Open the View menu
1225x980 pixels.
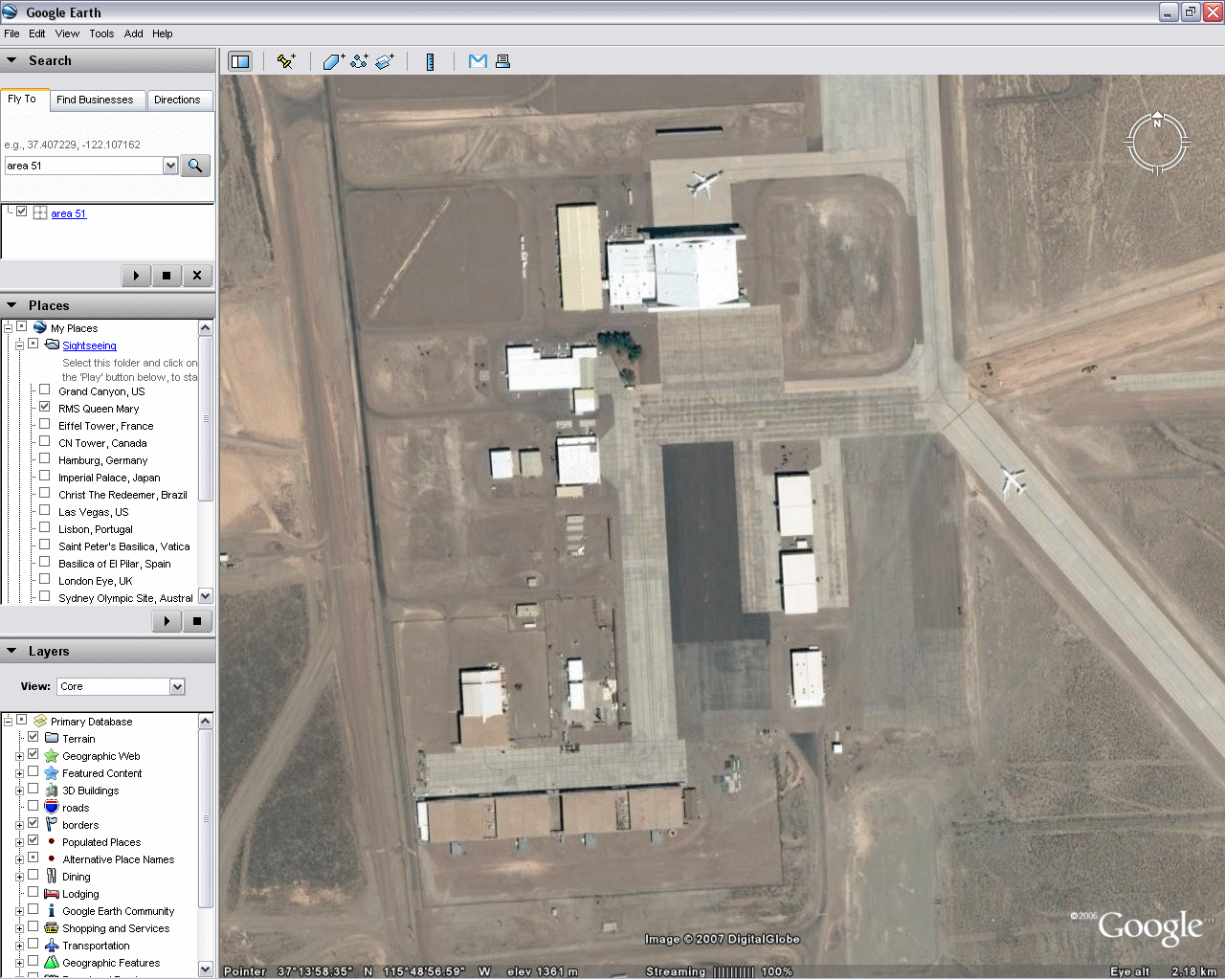tap(67, 33)
